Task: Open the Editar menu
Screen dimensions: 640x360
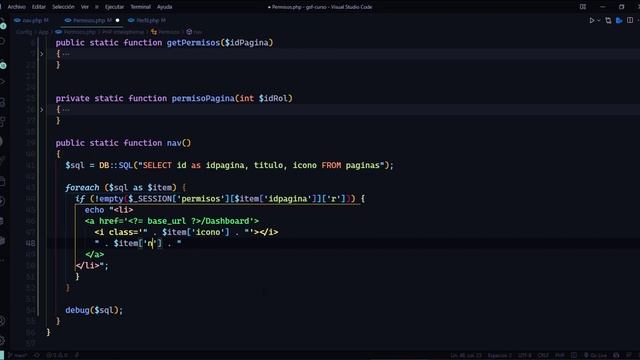Action: point(39,7)
